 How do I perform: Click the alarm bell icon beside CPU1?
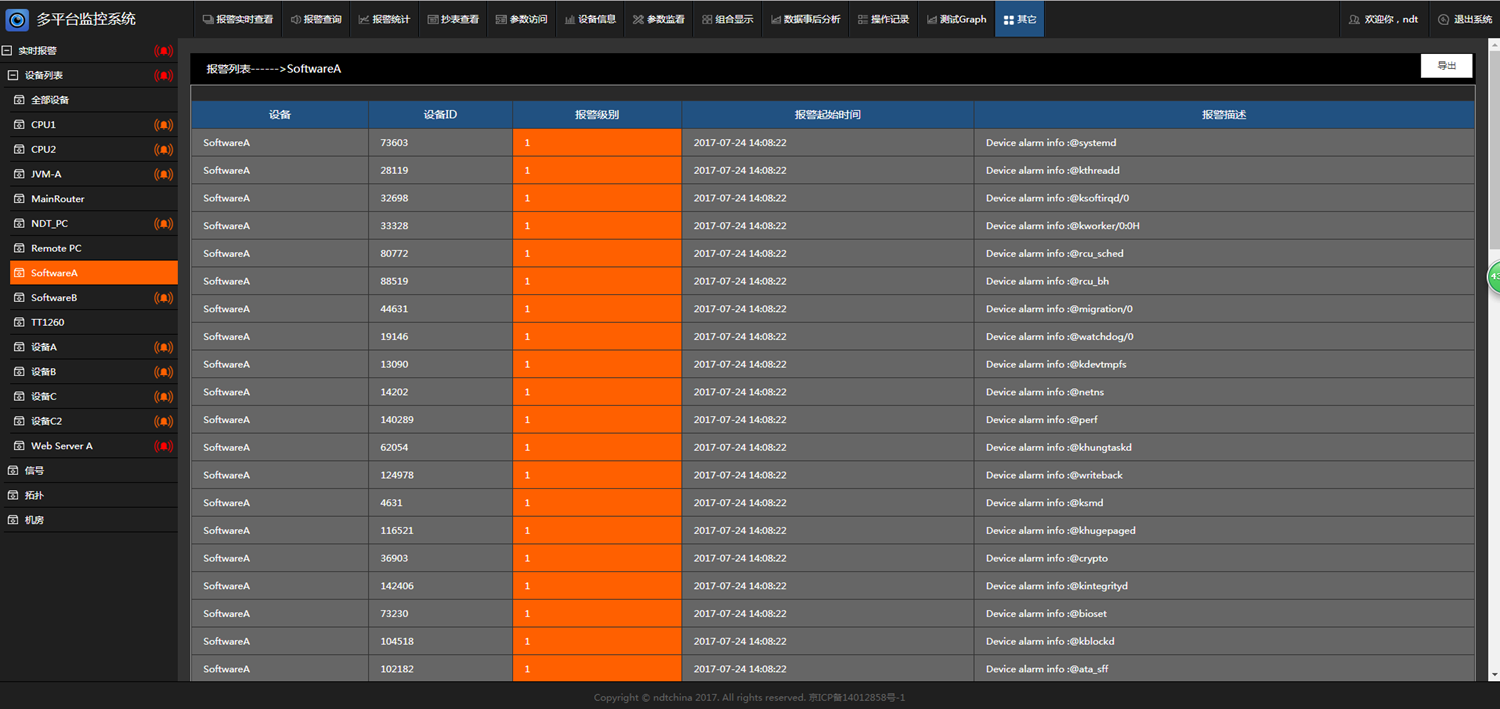(x=163, y=125)
